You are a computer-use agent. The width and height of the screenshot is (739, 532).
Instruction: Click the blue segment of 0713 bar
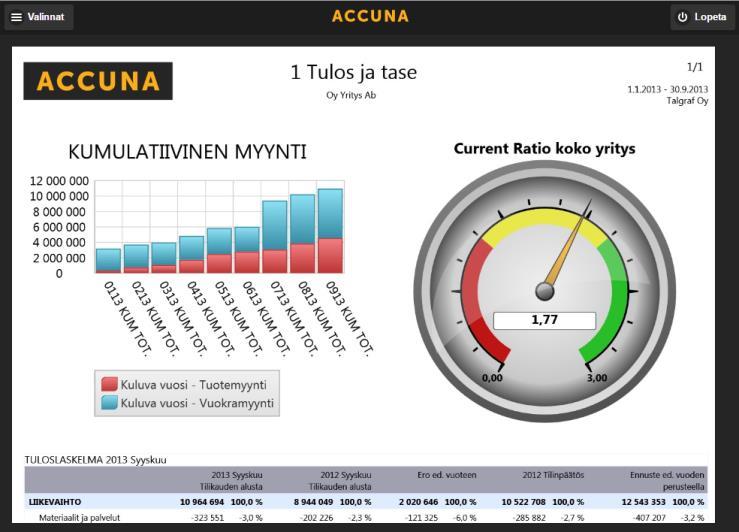coord(275,225)
